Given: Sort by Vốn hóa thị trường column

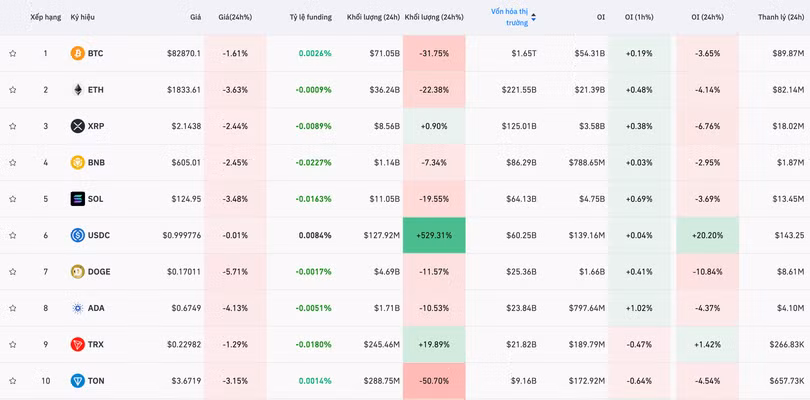Looking at the screenshot, I should 510,17.
